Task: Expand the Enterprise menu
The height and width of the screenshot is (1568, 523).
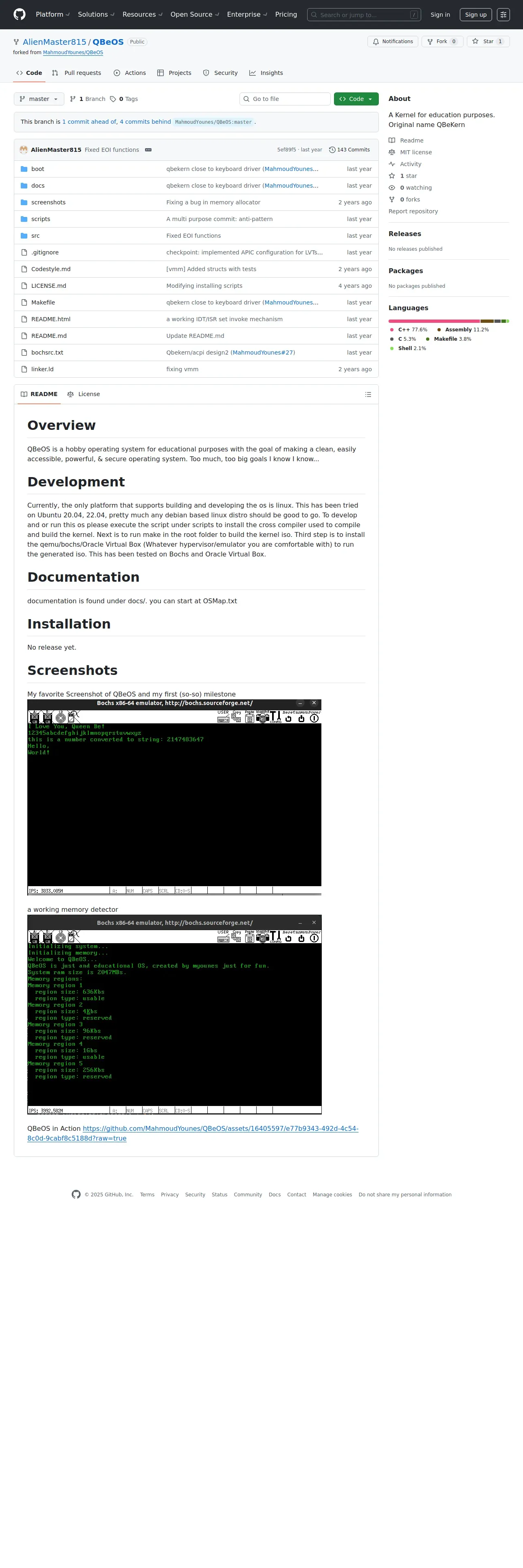Action: pos(246,15)
